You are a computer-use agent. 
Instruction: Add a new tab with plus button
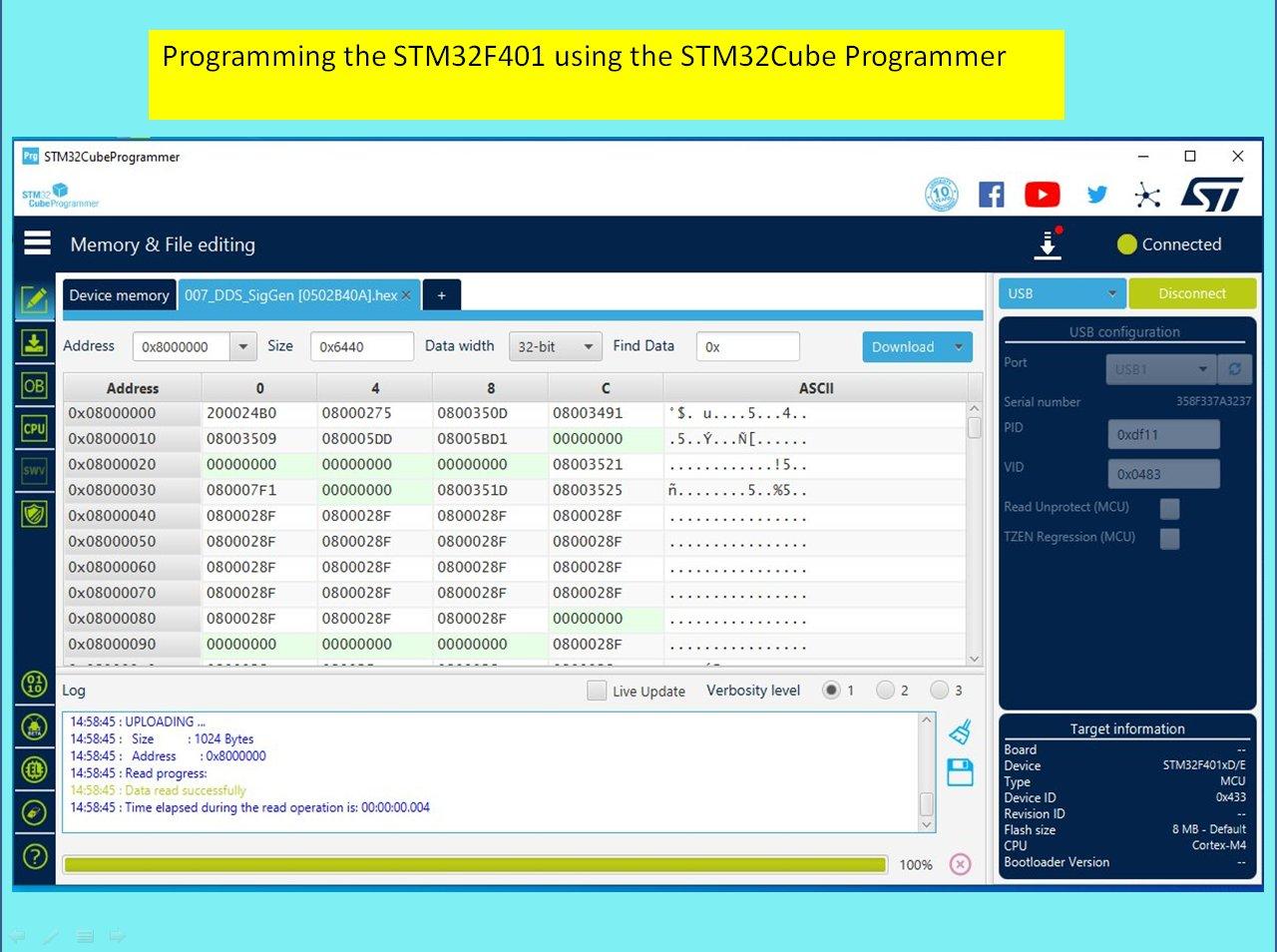(x=441, y=295)
